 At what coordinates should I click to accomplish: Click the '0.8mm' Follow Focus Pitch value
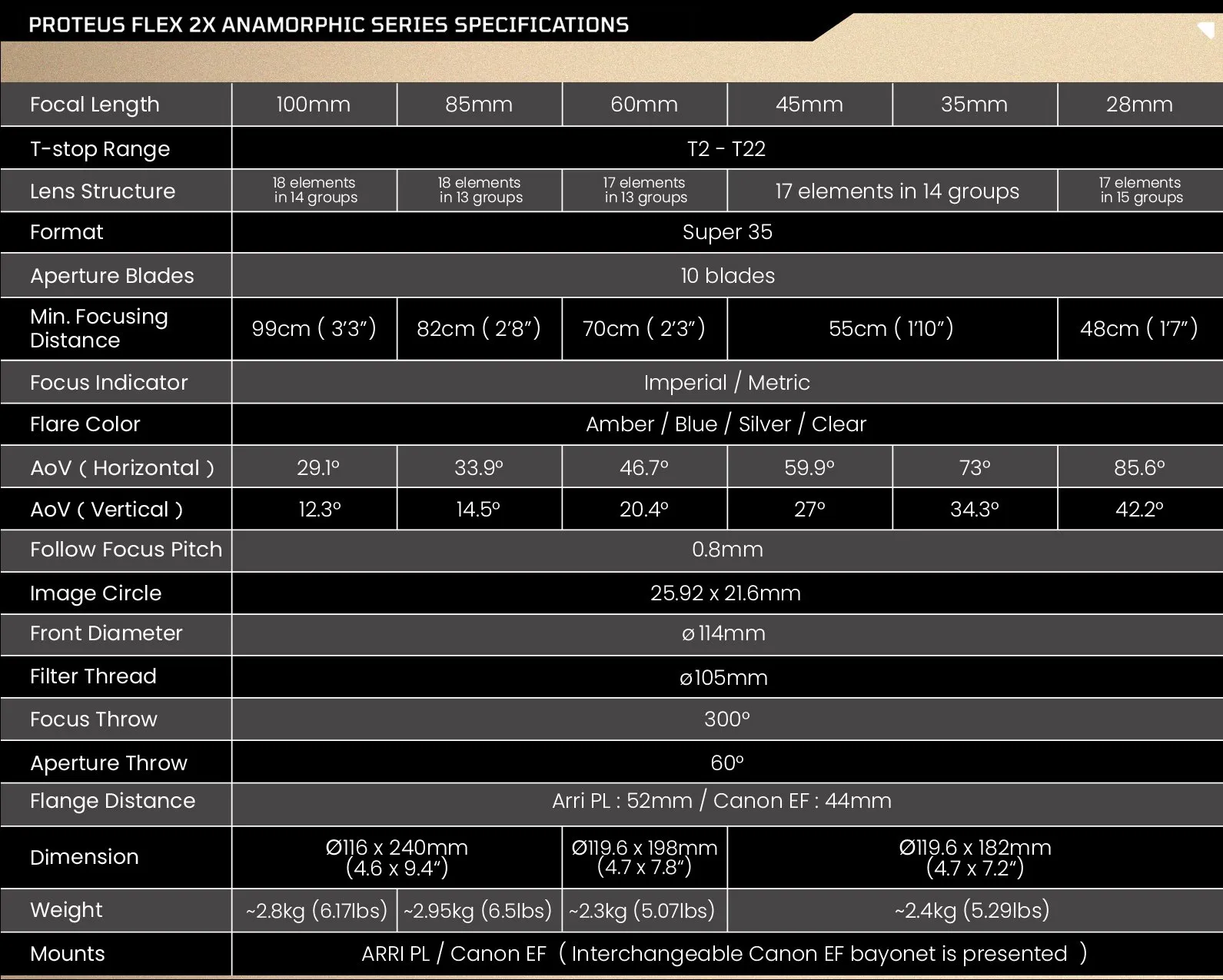[727, 550]
